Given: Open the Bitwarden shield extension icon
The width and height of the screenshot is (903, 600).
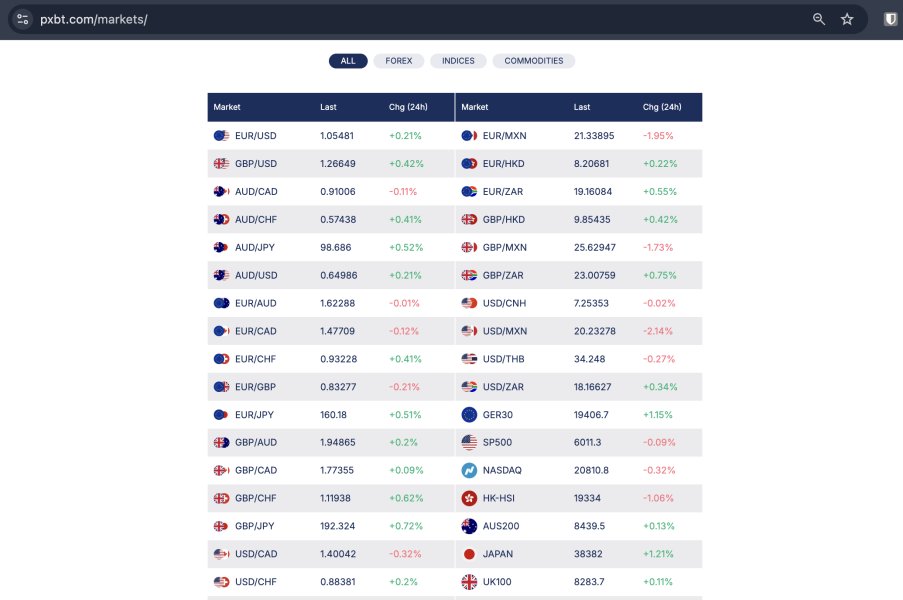Looking at the screenshot, I should tap(890, 19).
